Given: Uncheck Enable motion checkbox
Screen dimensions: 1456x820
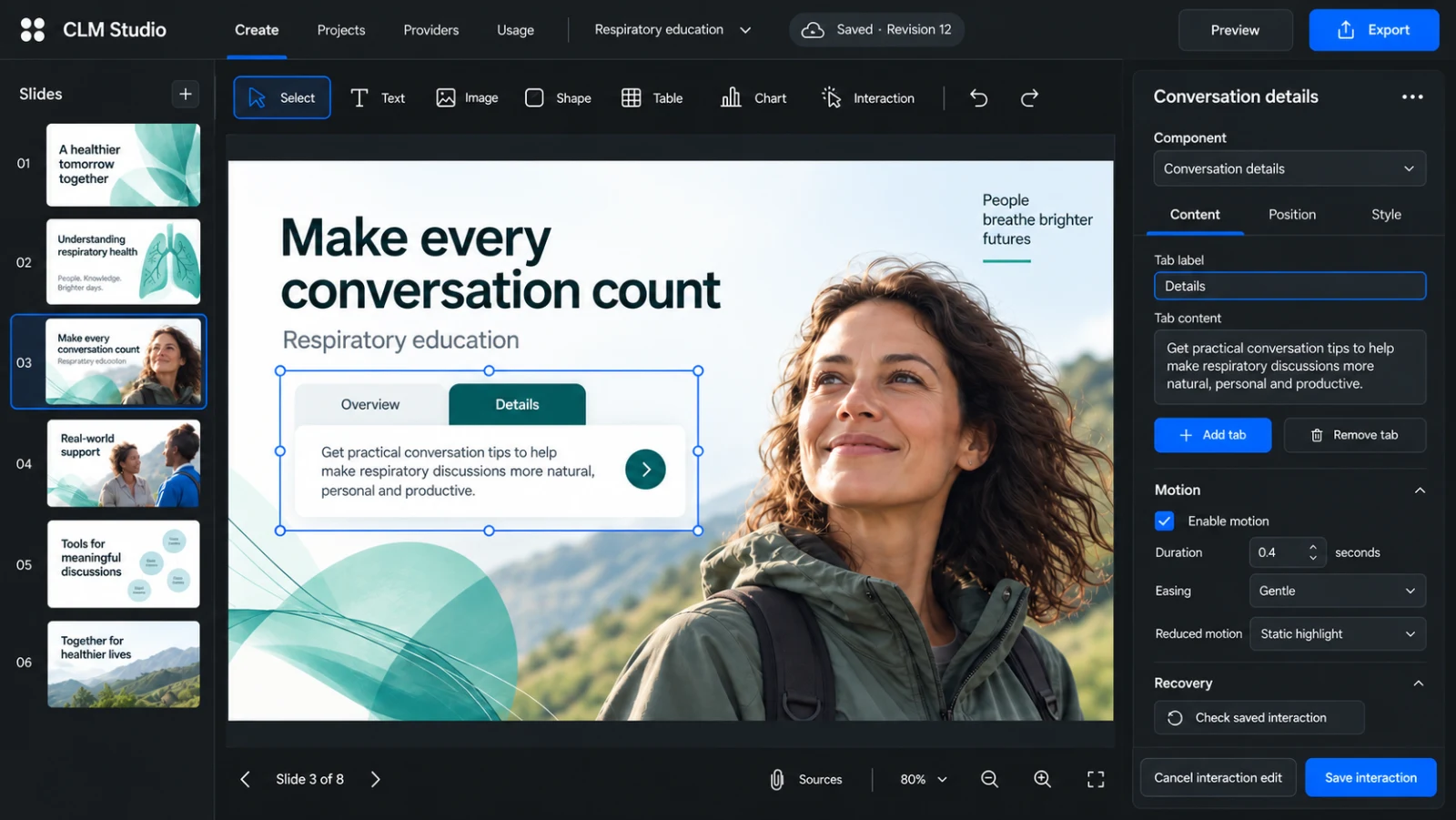Looking at the screenshot, I should [1164, 521].
